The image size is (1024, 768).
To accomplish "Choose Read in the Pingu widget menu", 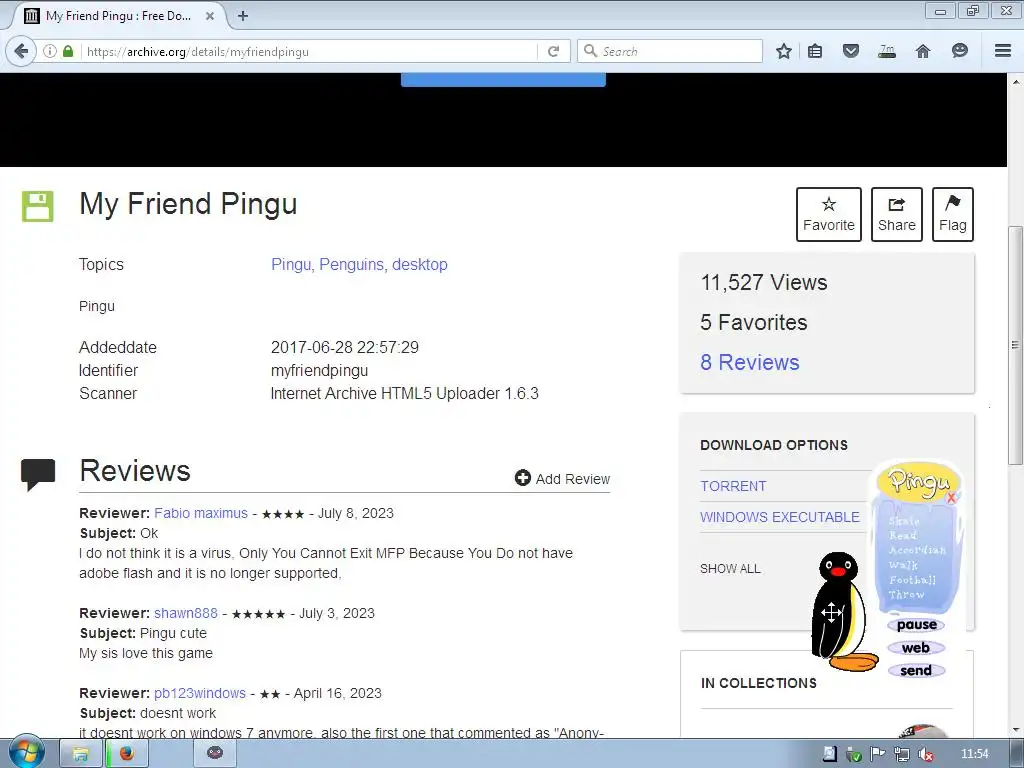I will (x=903, y=536).
